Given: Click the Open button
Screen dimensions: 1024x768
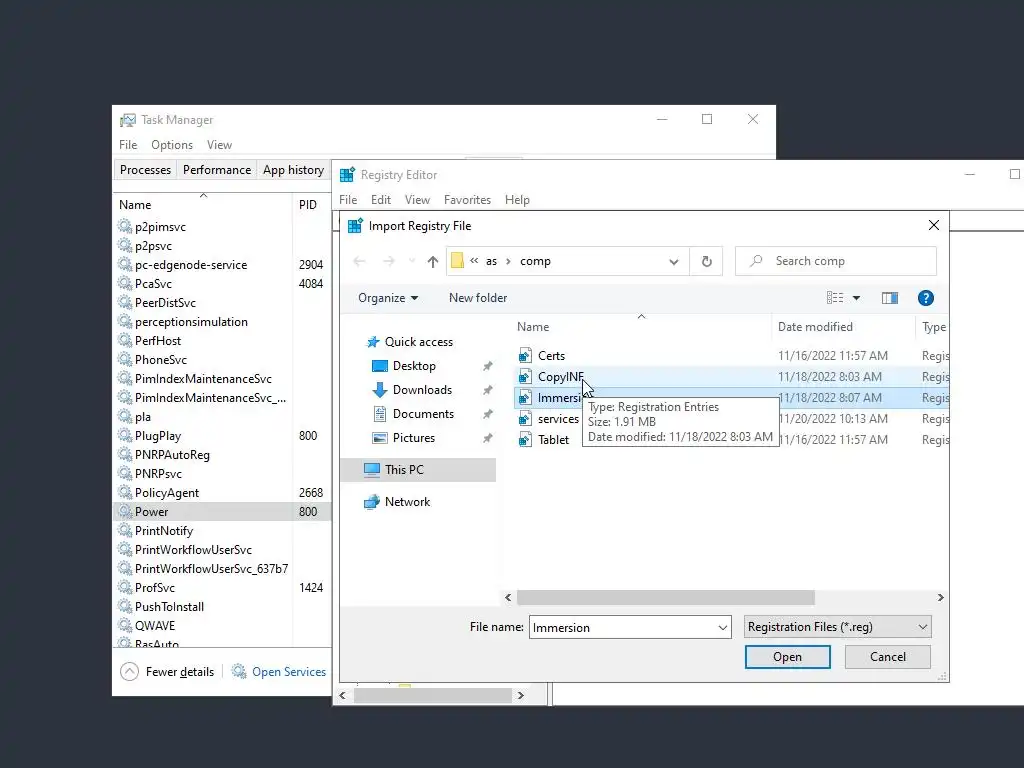Looking at the screenshot, I should (788, 657).
